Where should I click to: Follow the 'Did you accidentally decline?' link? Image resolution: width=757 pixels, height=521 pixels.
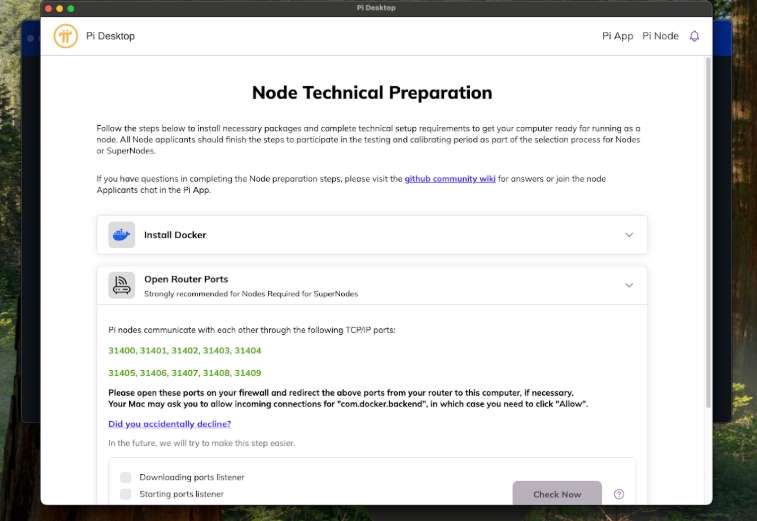169,424
